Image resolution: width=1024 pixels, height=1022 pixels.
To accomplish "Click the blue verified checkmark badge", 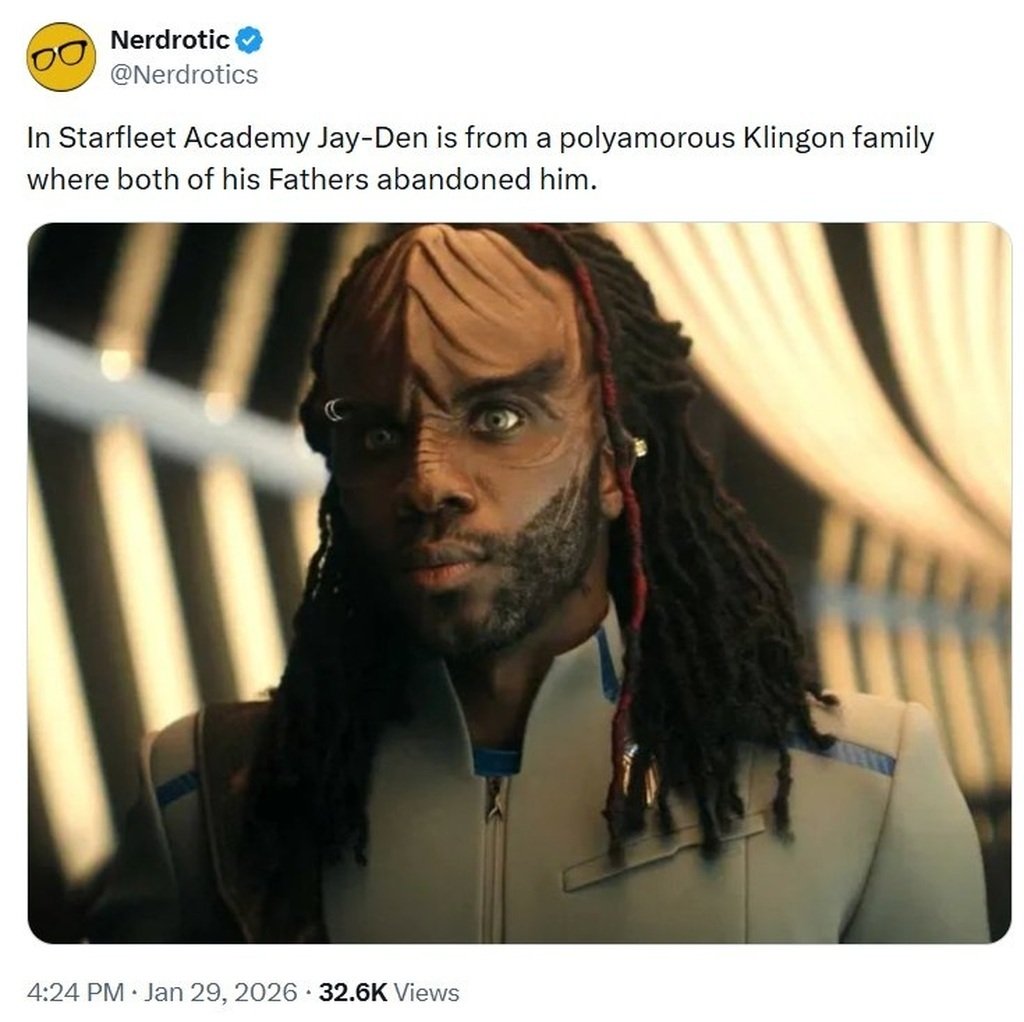I will (x=249, y=40).
